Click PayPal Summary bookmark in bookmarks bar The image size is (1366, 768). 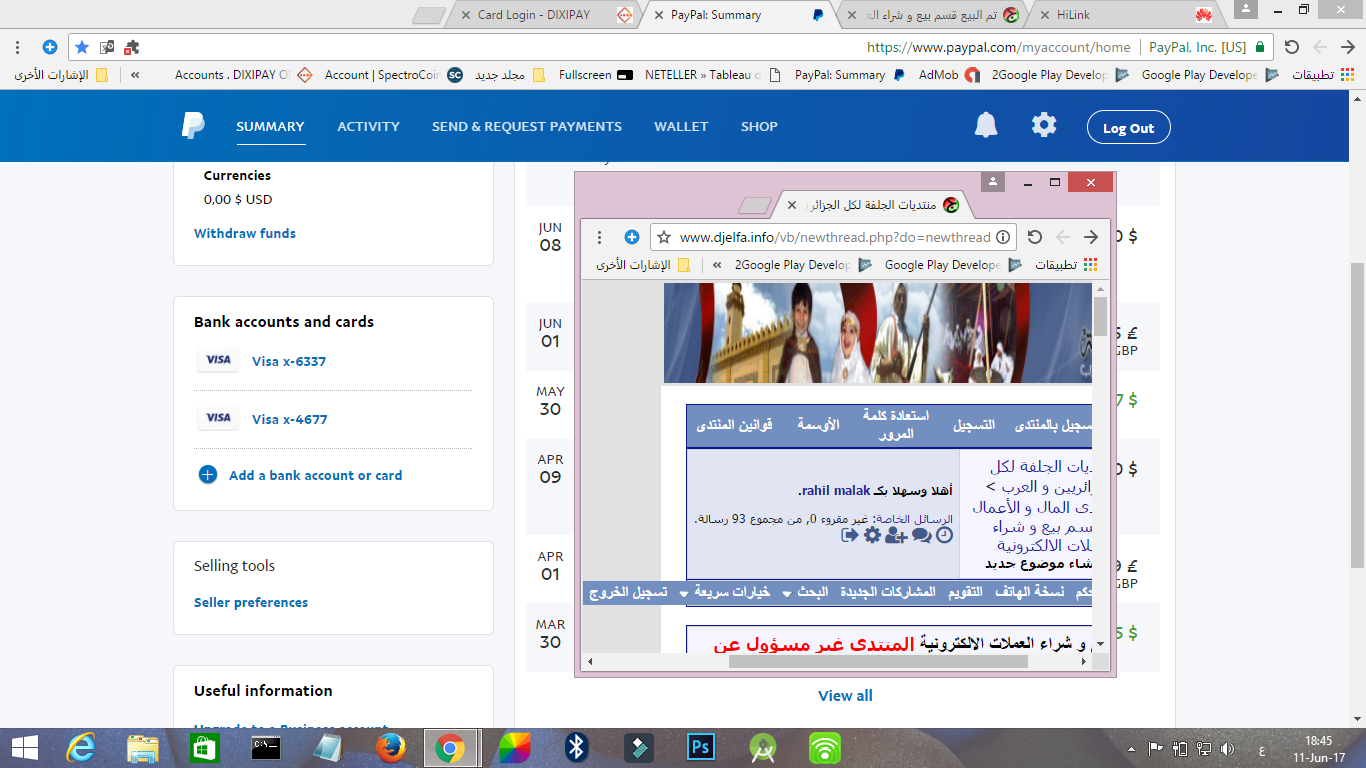click(x=850, y=74)
